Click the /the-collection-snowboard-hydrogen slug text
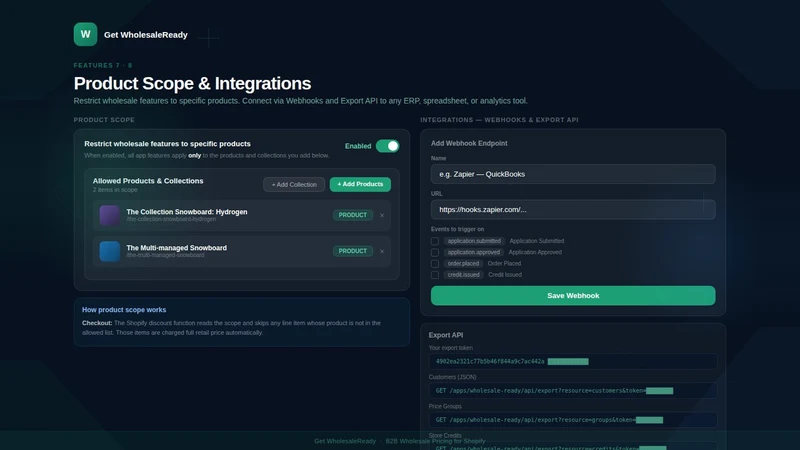This screenshot has width=800, height=450. click(x=171, y=219)
